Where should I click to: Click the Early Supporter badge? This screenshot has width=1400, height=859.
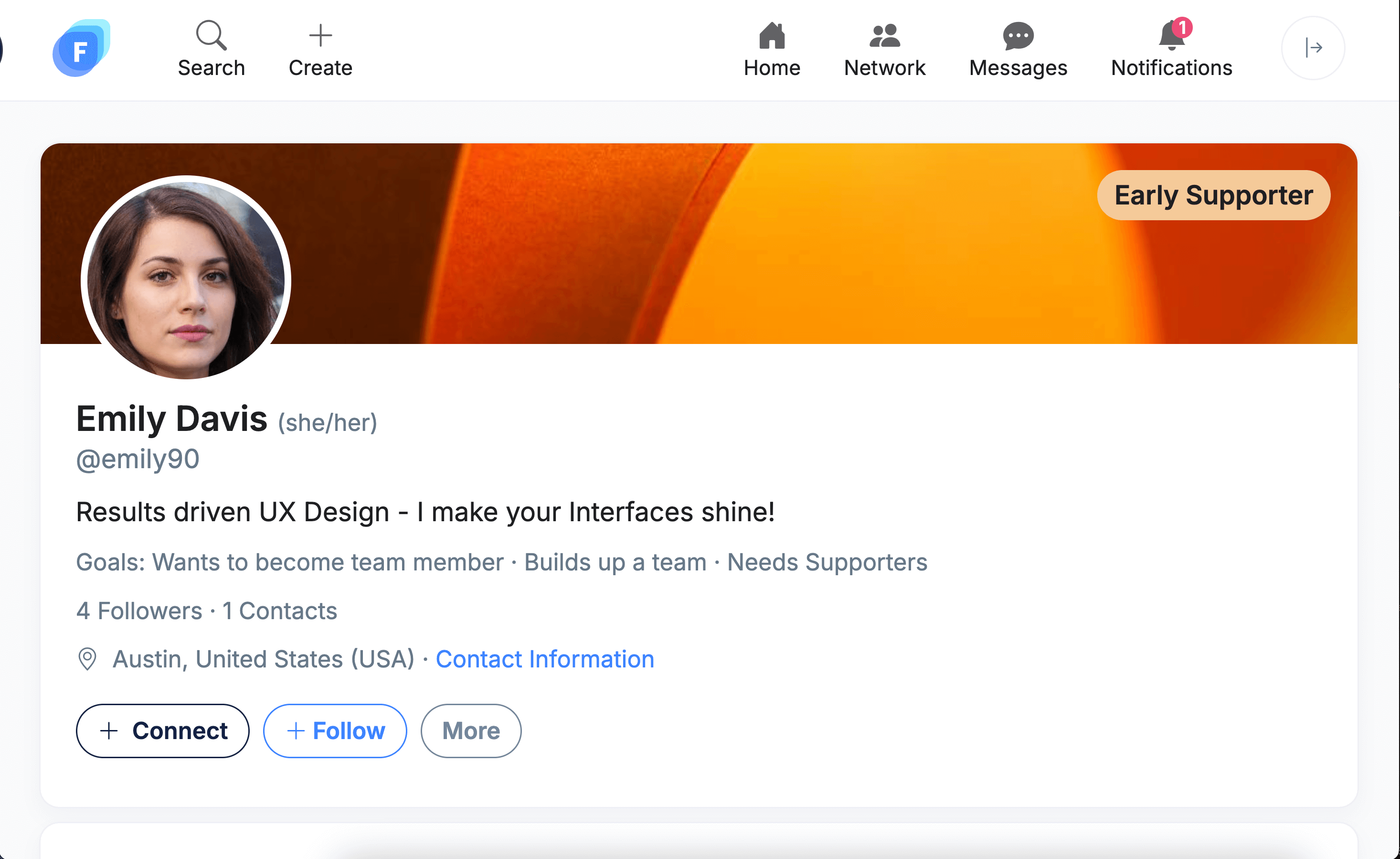coord(1214,195)
